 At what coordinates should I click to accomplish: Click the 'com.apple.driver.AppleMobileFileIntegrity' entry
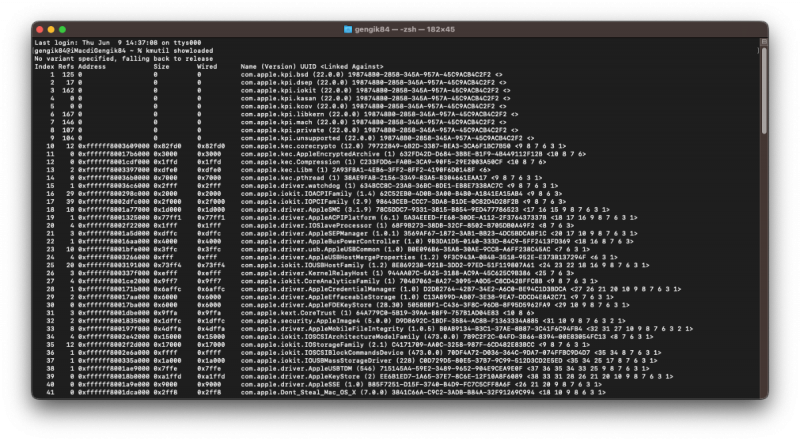click(x=322, y=329)
